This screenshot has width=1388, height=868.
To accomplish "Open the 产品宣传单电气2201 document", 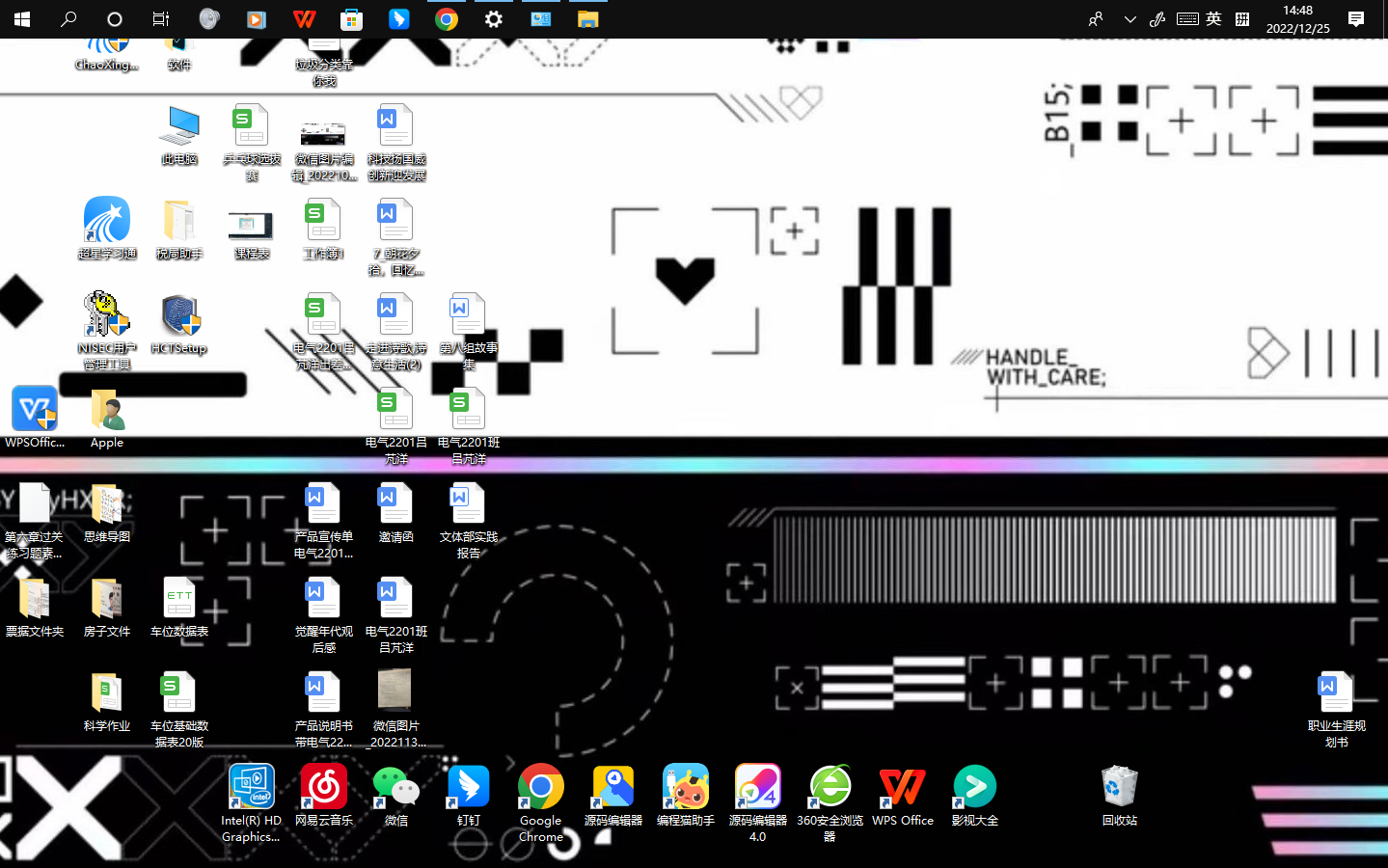I will pos(324,521).
